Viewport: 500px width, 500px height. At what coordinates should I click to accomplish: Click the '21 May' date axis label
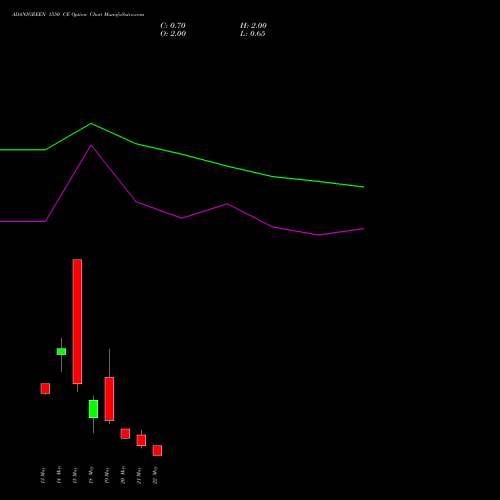[x=139, y=475]
